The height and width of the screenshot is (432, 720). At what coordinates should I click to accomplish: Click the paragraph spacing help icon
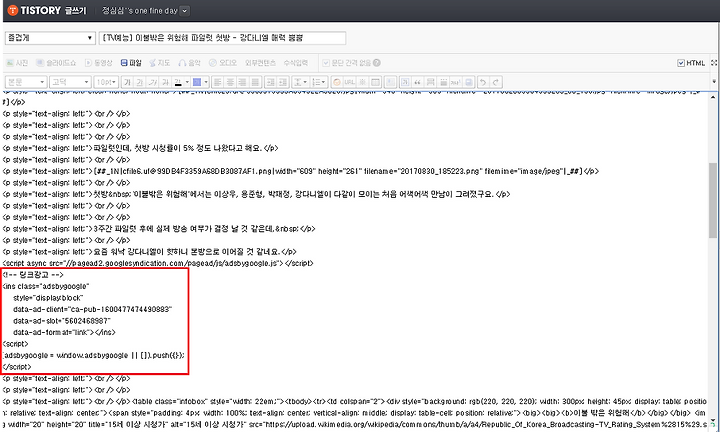click(377, 63)
